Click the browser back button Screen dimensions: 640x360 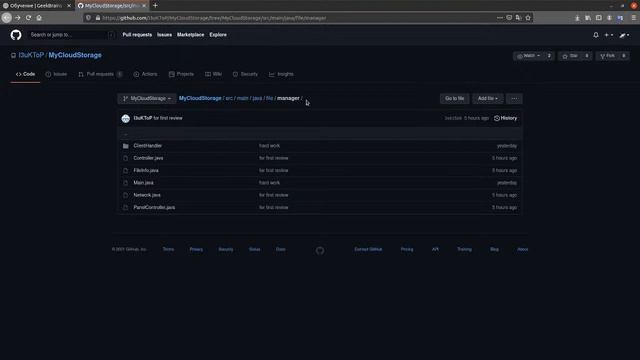tap(7, 18)
